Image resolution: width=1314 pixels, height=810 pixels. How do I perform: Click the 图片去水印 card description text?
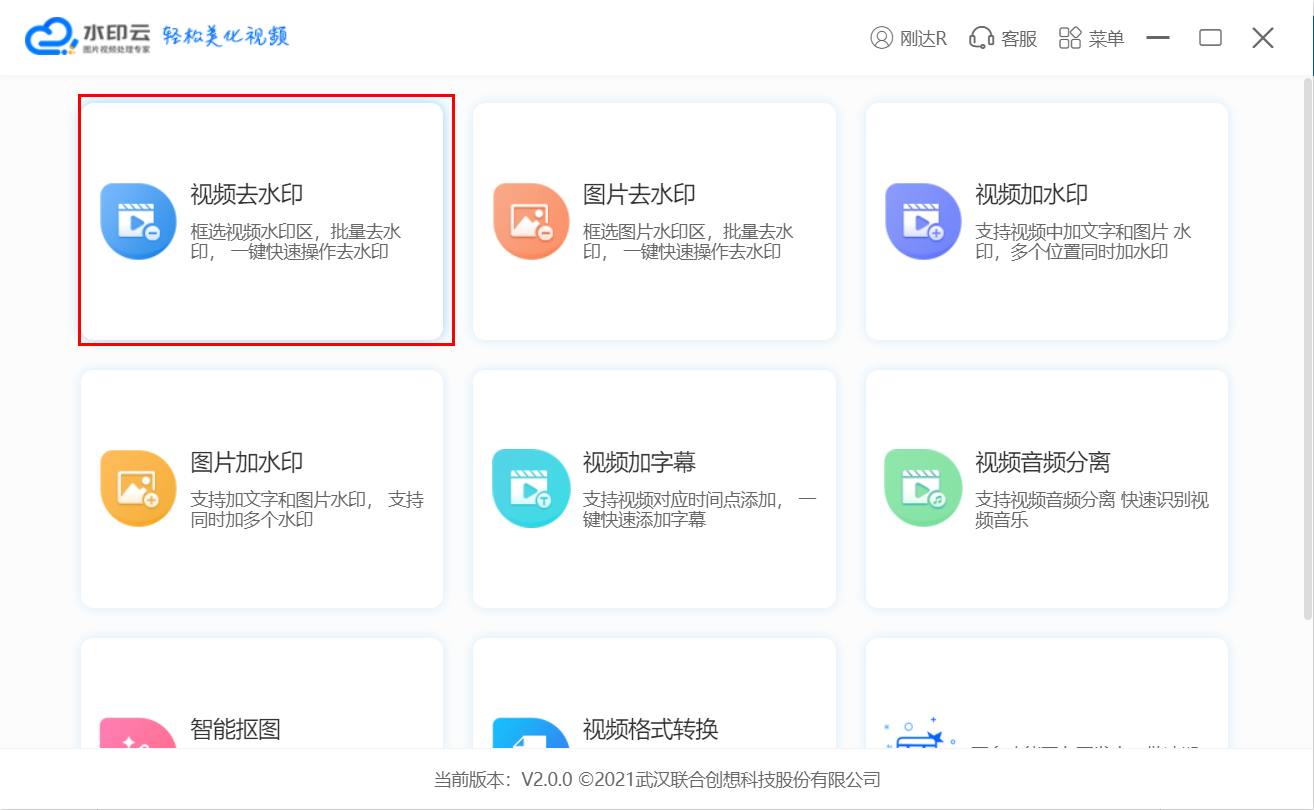tap(688, 242)
